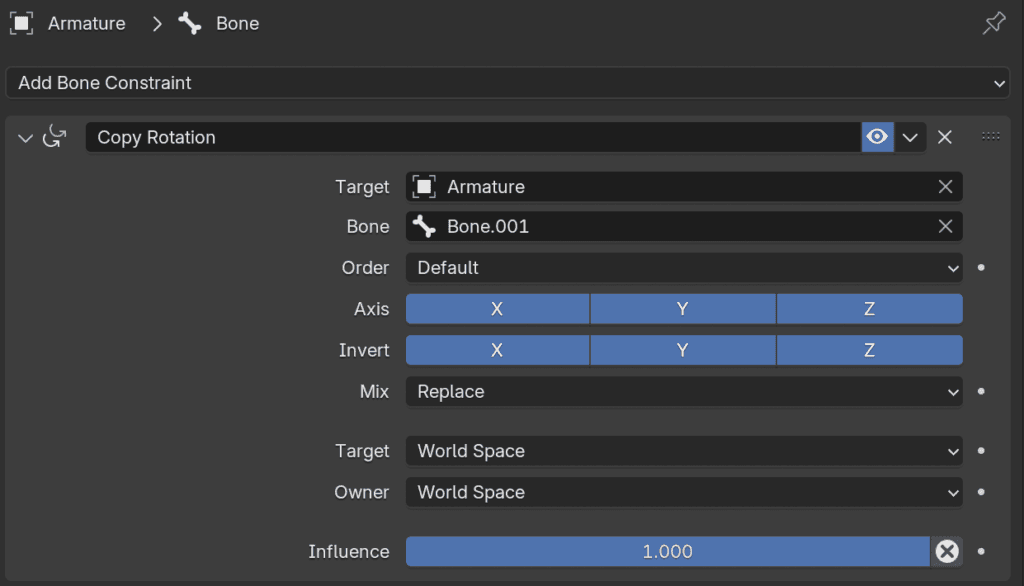Click Armature in the breadcrumb
The width and height of the screenshot is (1024, 586).
coord(86,24)
